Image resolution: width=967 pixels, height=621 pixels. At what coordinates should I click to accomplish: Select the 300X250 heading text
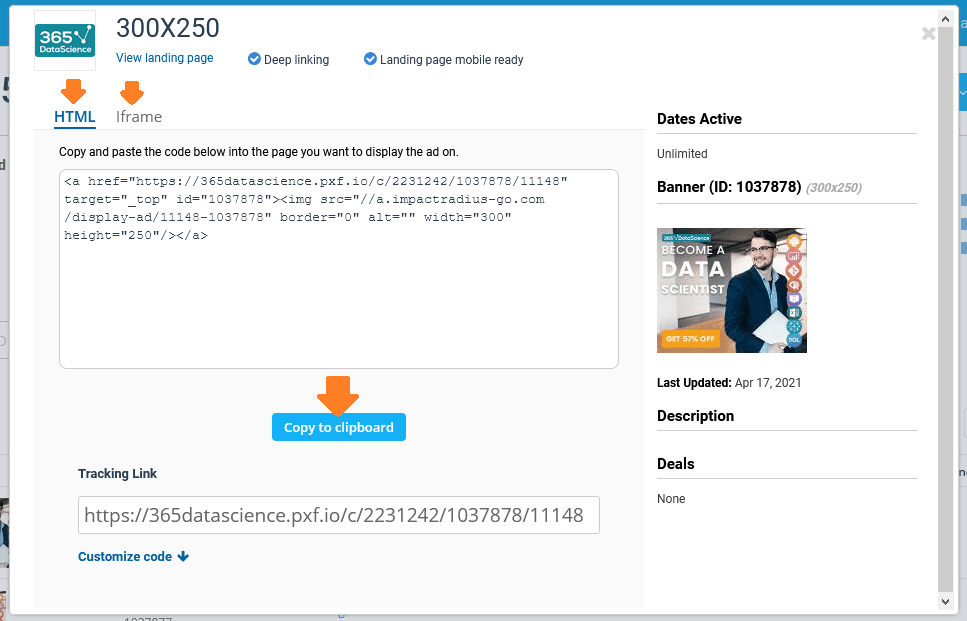click(168, 28)
